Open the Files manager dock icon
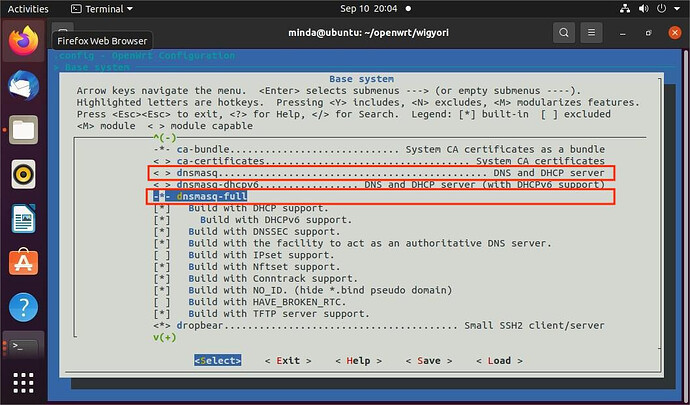The width and height of the screenshot is (690, 405). click(x=23, y=130)
